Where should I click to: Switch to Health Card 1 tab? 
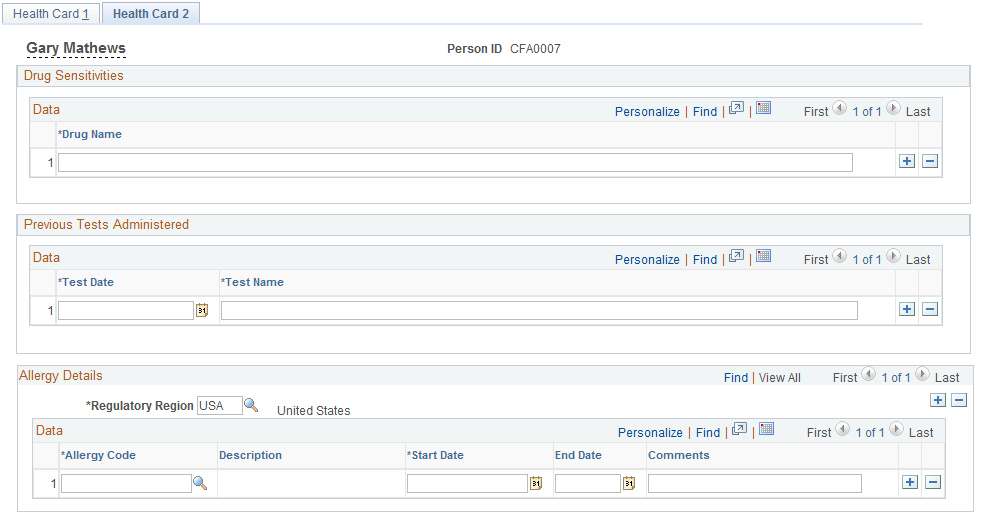[x=51, y=13]
